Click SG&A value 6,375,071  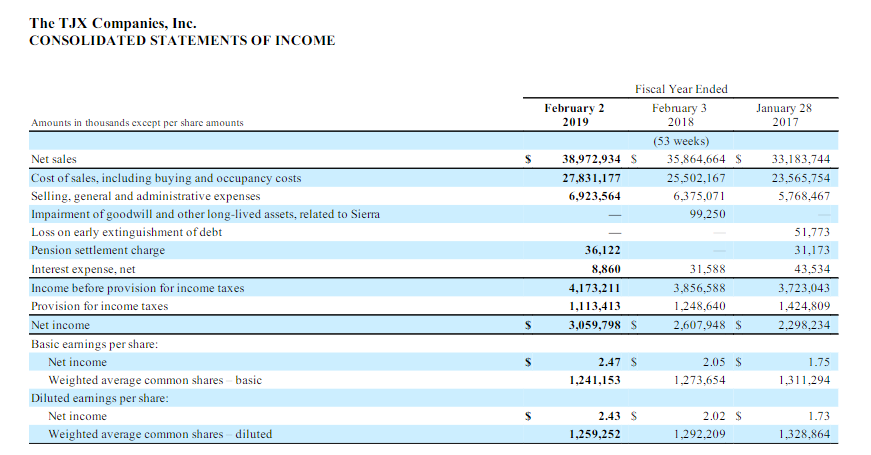tap(699, 196)
